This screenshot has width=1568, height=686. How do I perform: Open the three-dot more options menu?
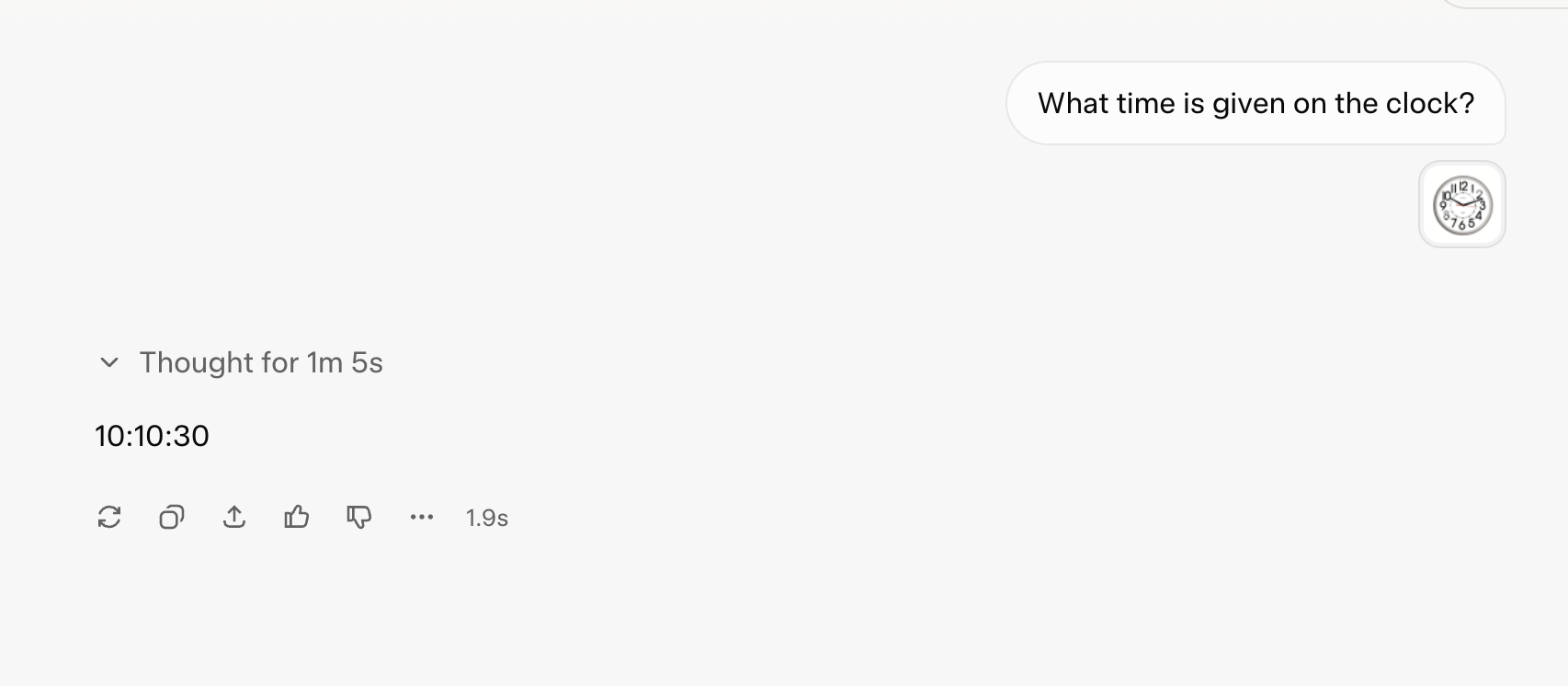pos(422,518)
